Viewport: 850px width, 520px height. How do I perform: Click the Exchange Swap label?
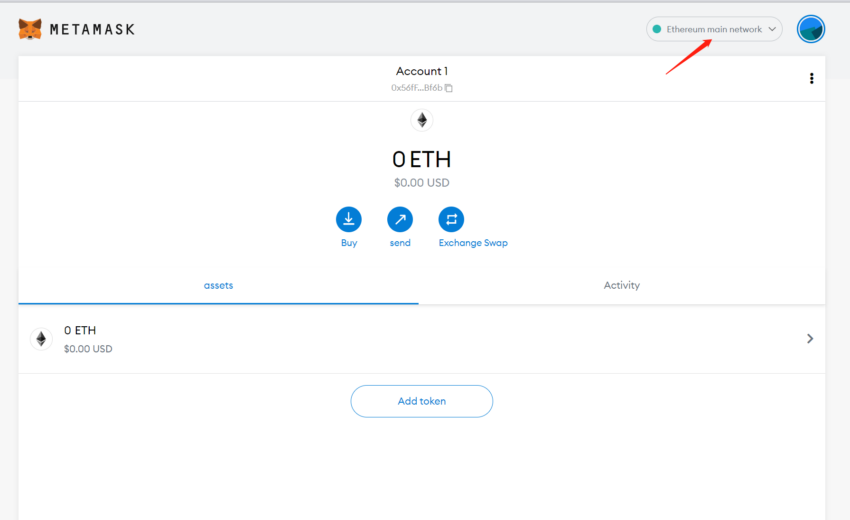pyautogui.click(x=473, y=243)
